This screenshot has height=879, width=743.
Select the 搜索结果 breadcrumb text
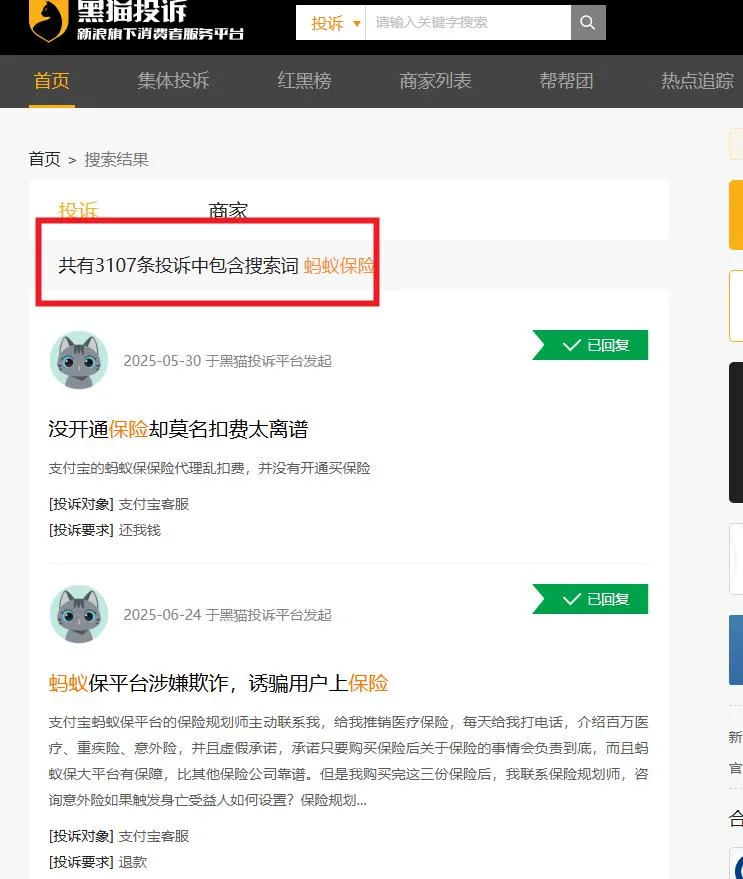pyautogui.click(x=116, y=159)
